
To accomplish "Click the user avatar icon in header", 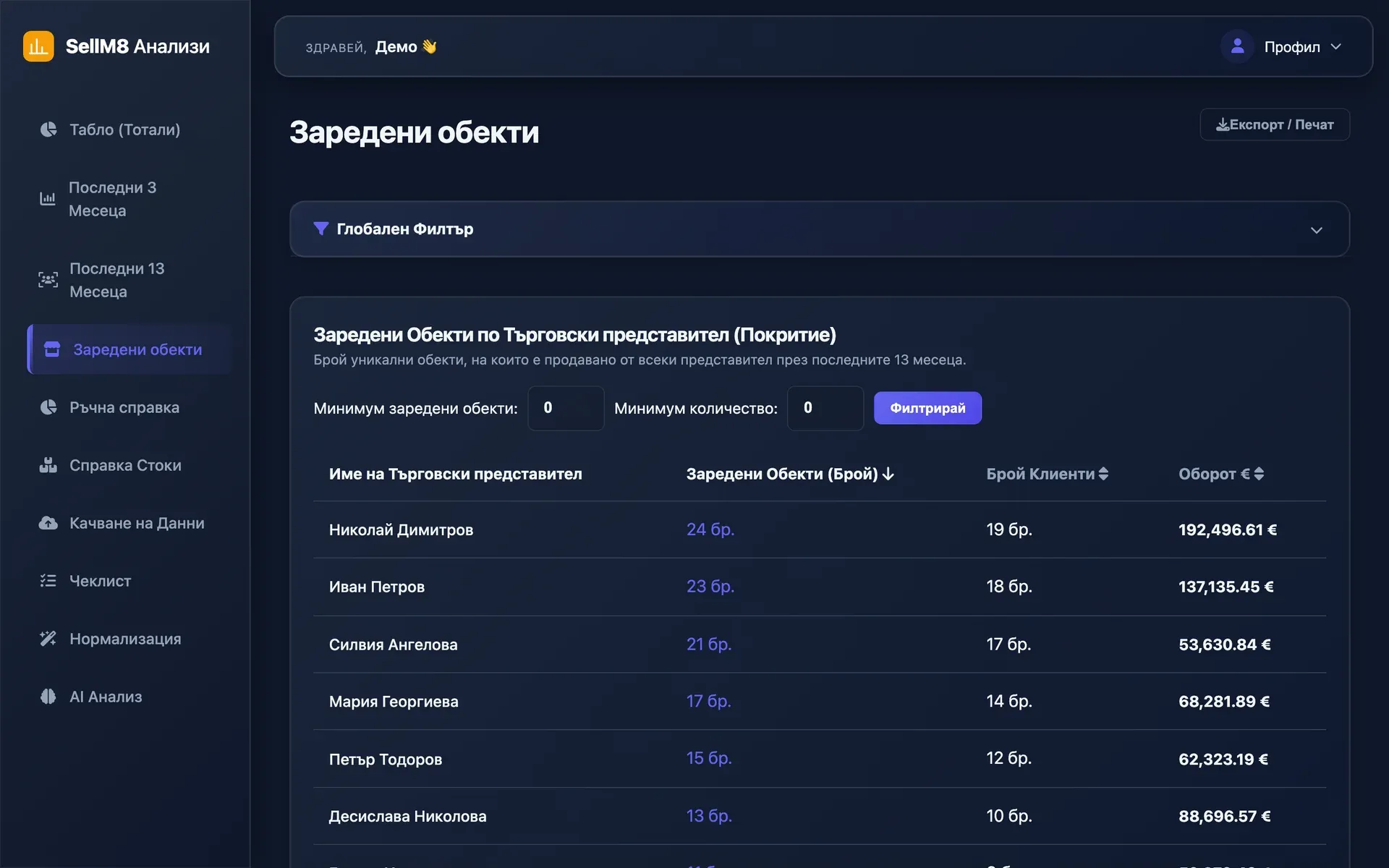I will point(1238,46).
